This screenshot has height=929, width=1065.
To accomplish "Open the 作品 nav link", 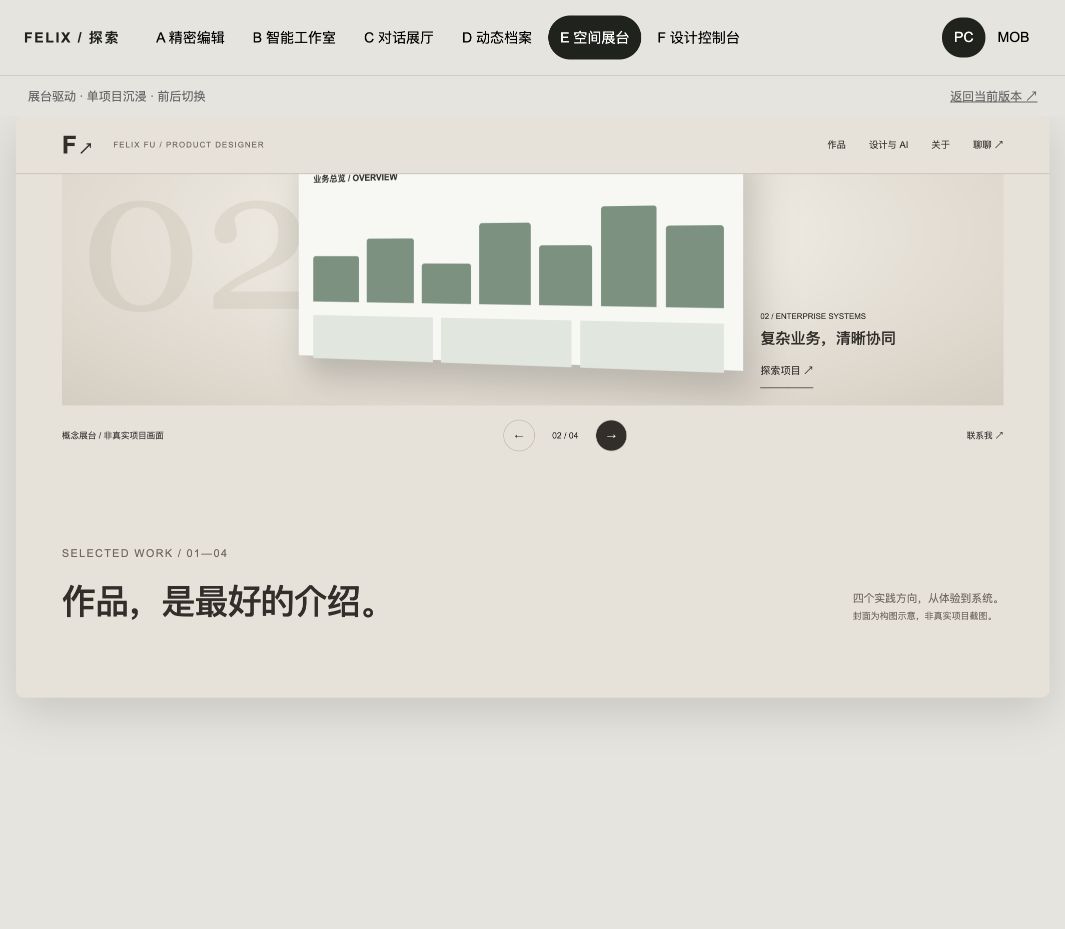I will [x=836, y=145].
